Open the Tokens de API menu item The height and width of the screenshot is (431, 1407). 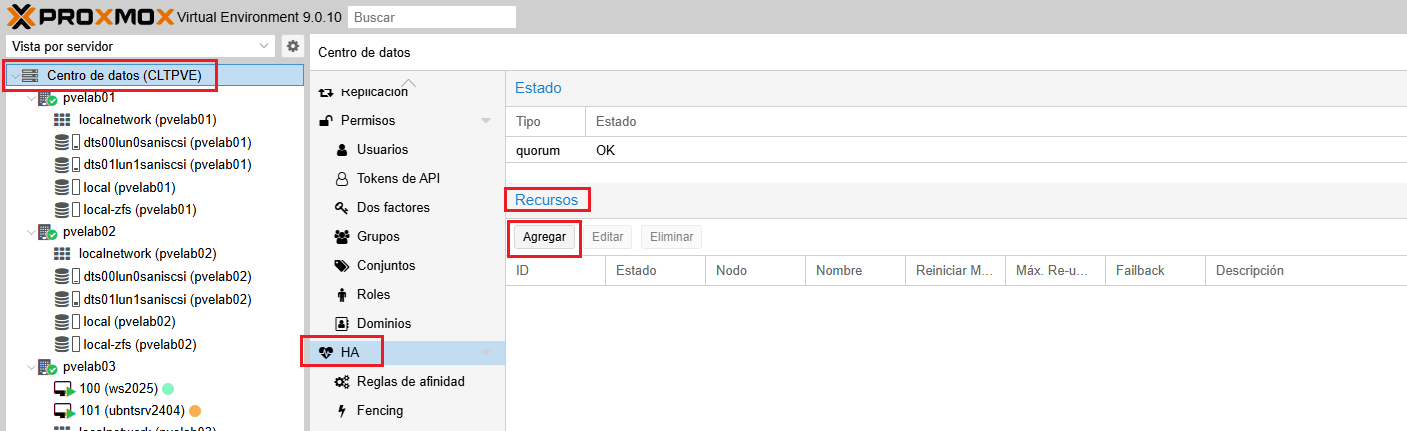(x=408, y=179)
